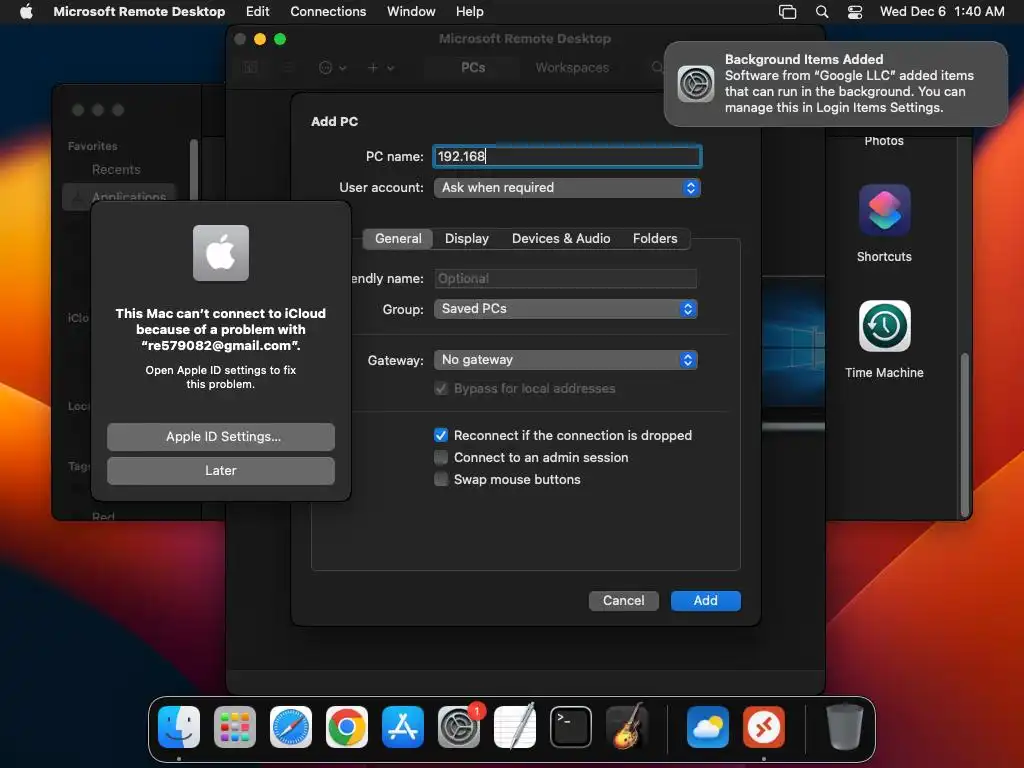1024x768 pixels.
Task: Click the Add button
Action: [x=705, y=600]
